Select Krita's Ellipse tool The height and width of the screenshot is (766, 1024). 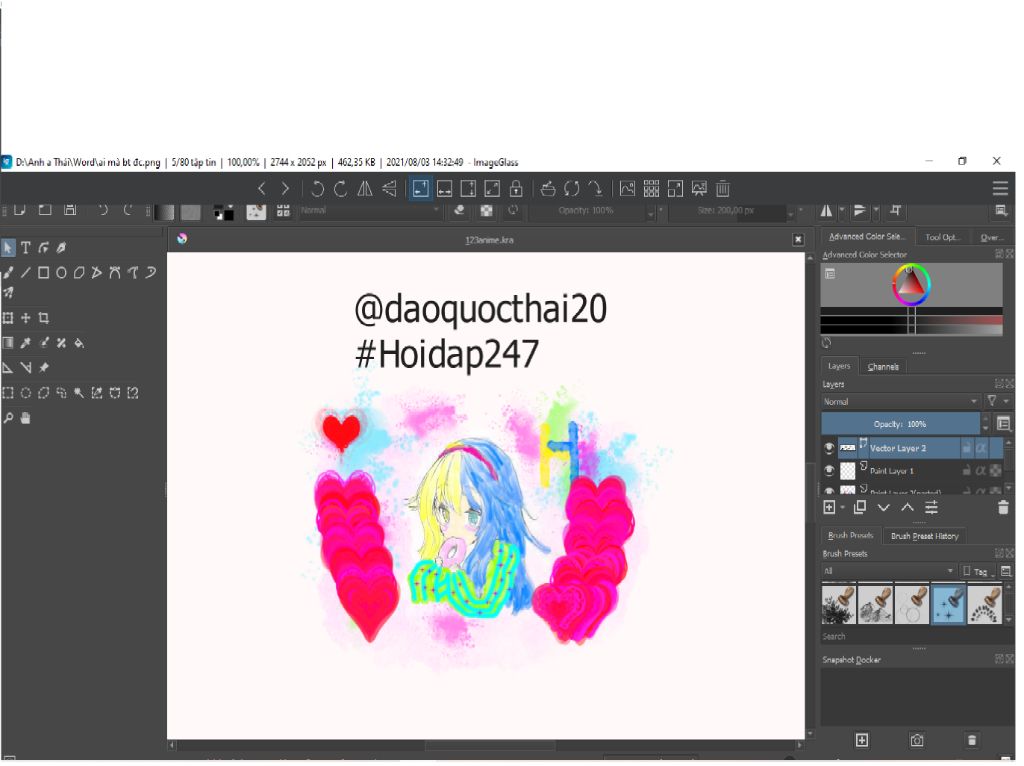[x=61, y=274]
